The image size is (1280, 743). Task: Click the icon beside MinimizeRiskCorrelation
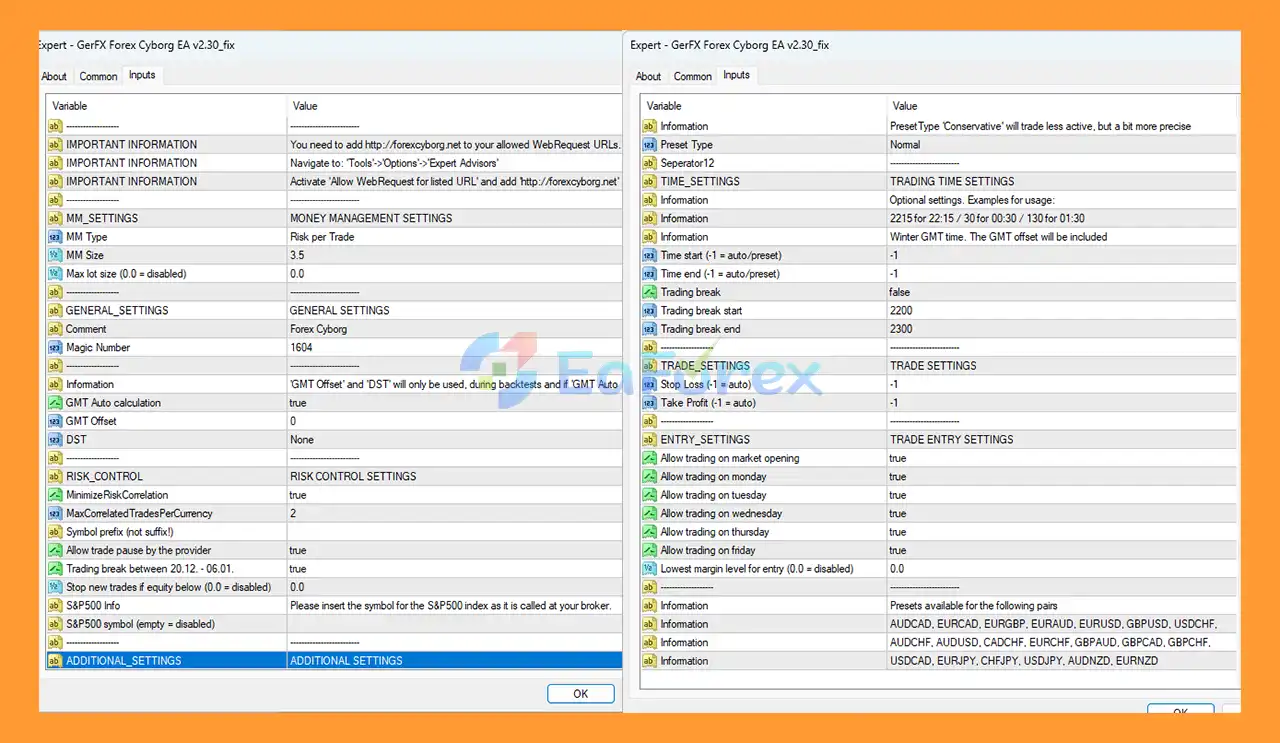pos(55,495)
